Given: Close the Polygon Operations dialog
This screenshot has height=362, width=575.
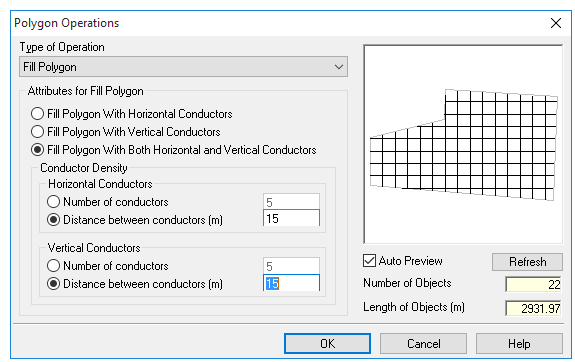Looking at the screenshot, I should [x=556, y=23].
